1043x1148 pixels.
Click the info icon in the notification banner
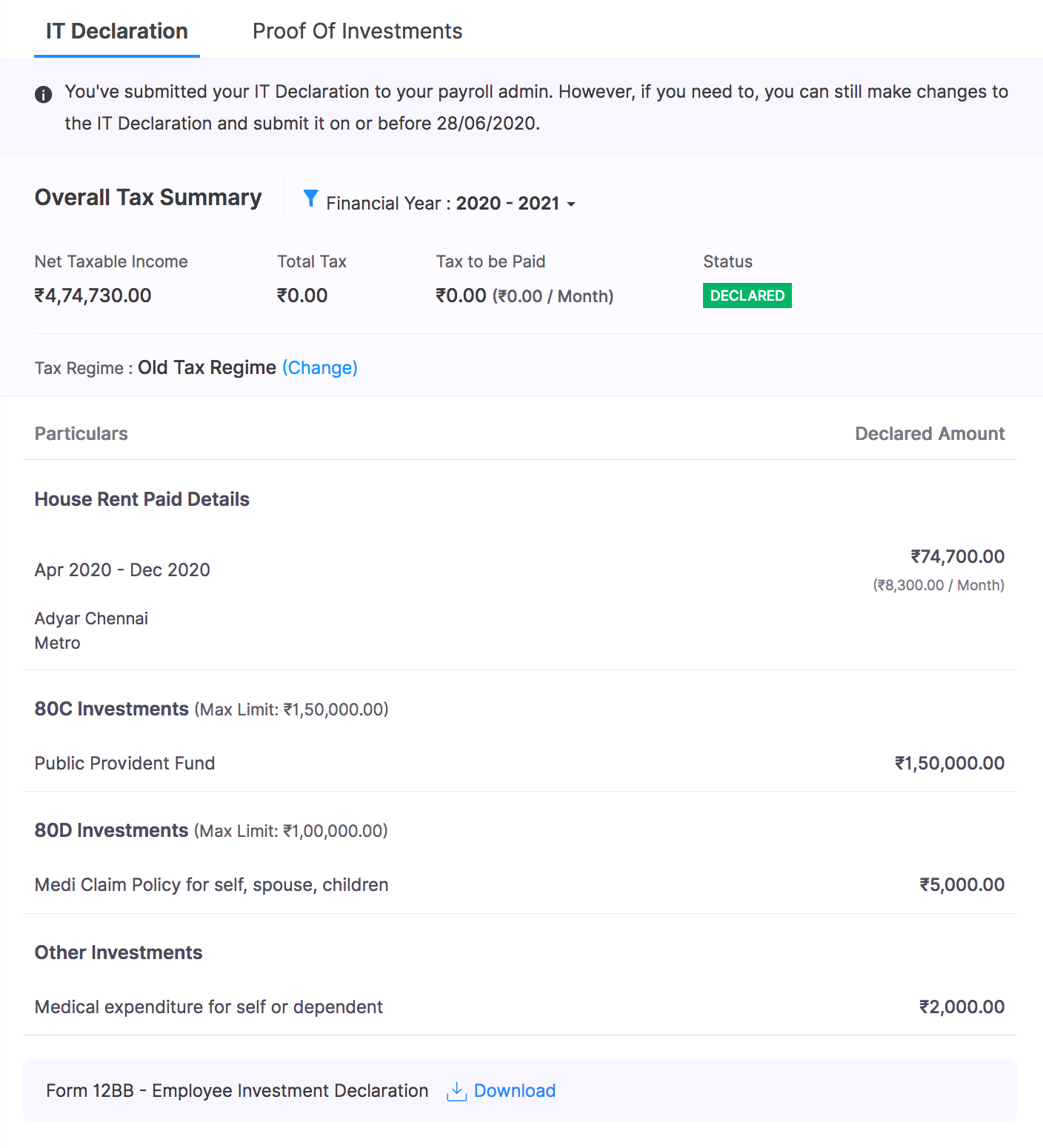pyautogui.click(x=44, y=95)
